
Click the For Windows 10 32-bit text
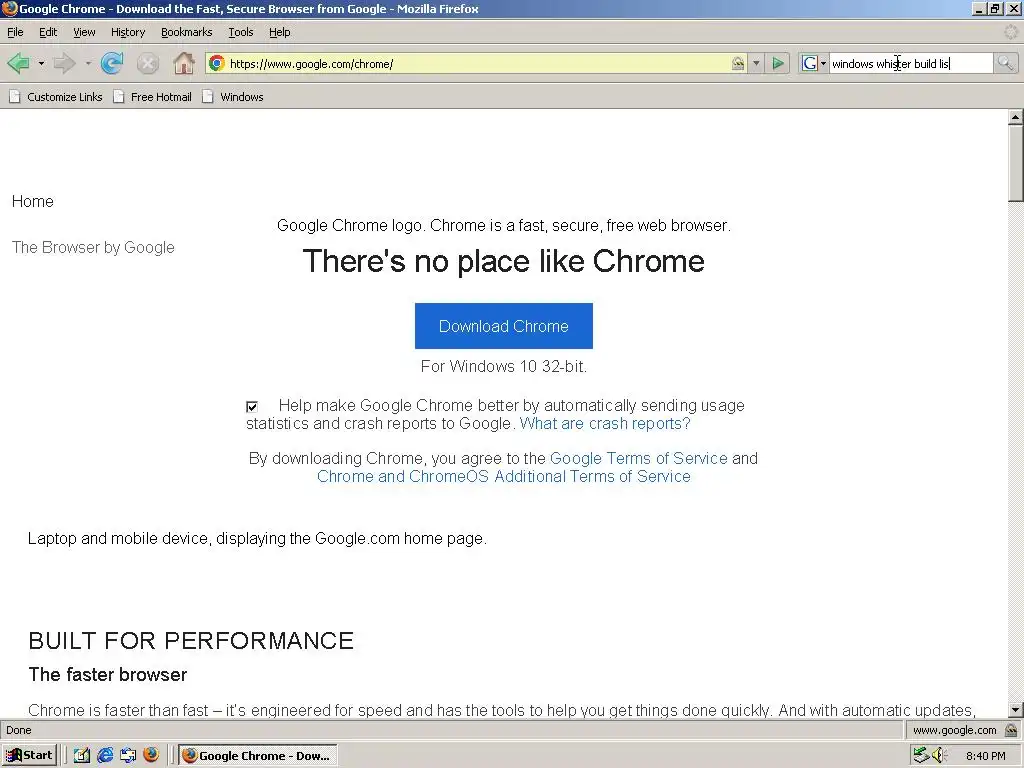pos(504,366)
